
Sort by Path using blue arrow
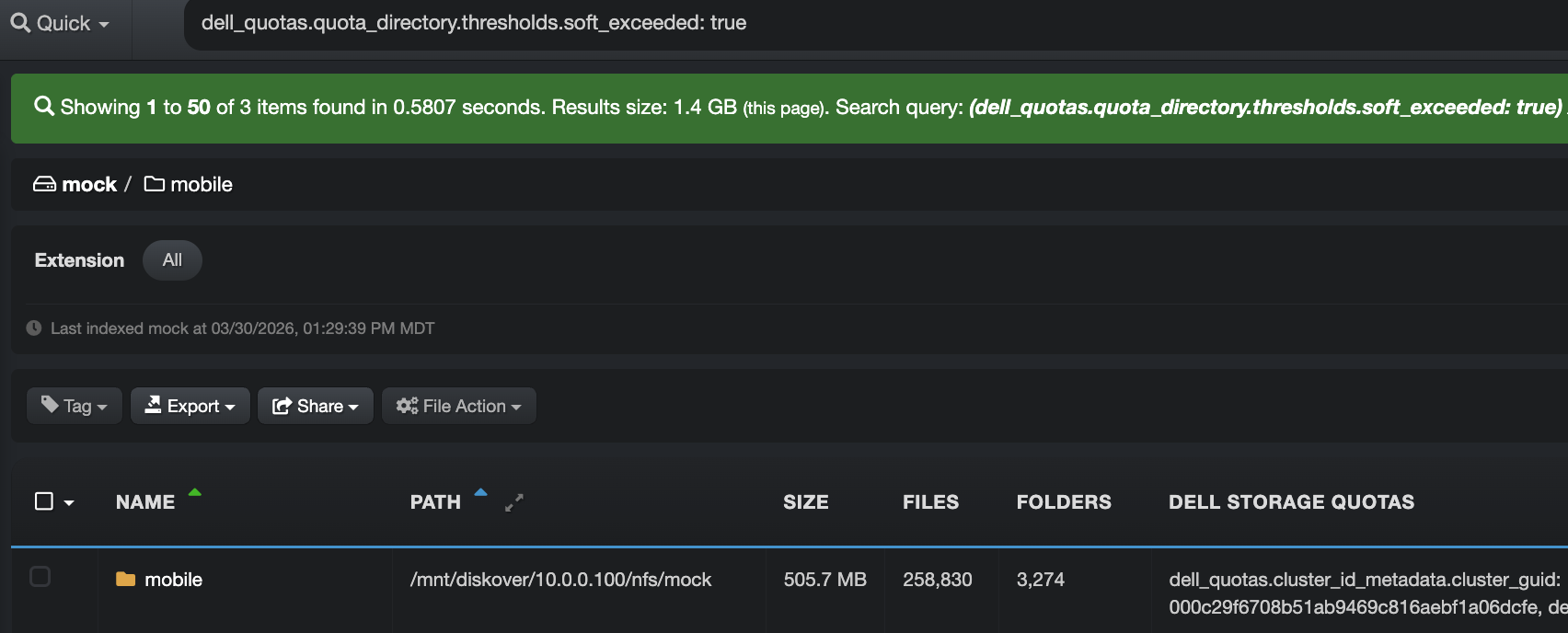point(480,492)
